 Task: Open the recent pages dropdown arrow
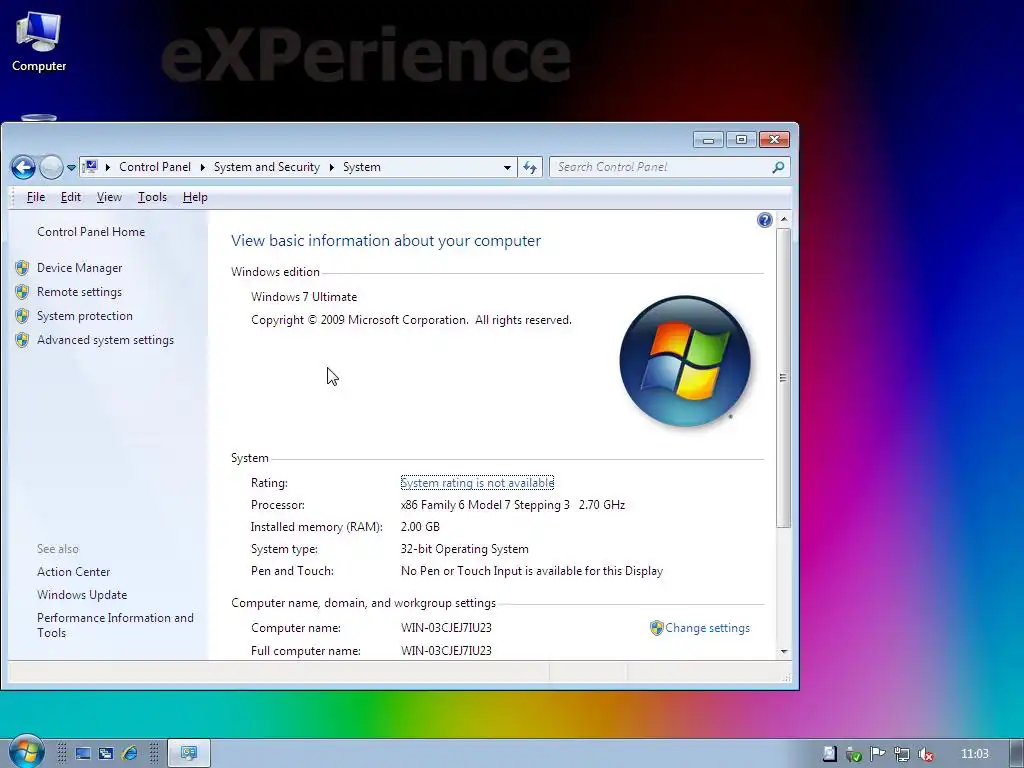pyautogui.click(x=71, y=168)
